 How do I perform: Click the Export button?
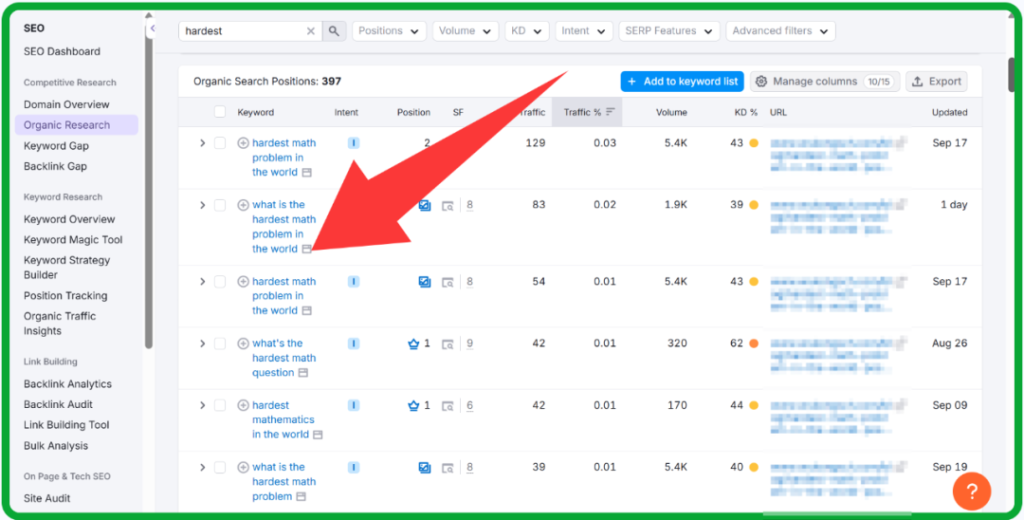coord(936,81)
